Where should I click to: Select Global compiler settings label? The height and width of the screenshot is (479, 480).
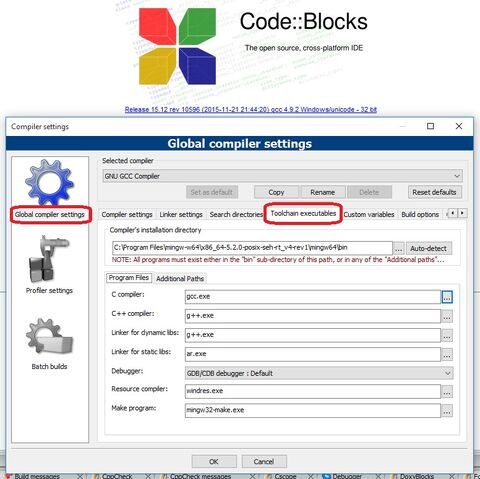click(50, 215)
